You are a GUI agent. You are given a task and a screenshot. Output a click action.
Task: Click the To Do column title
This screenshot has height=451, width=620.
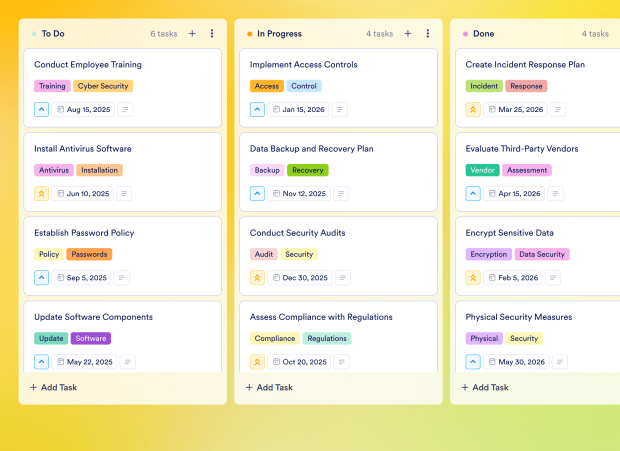[52, 33]
